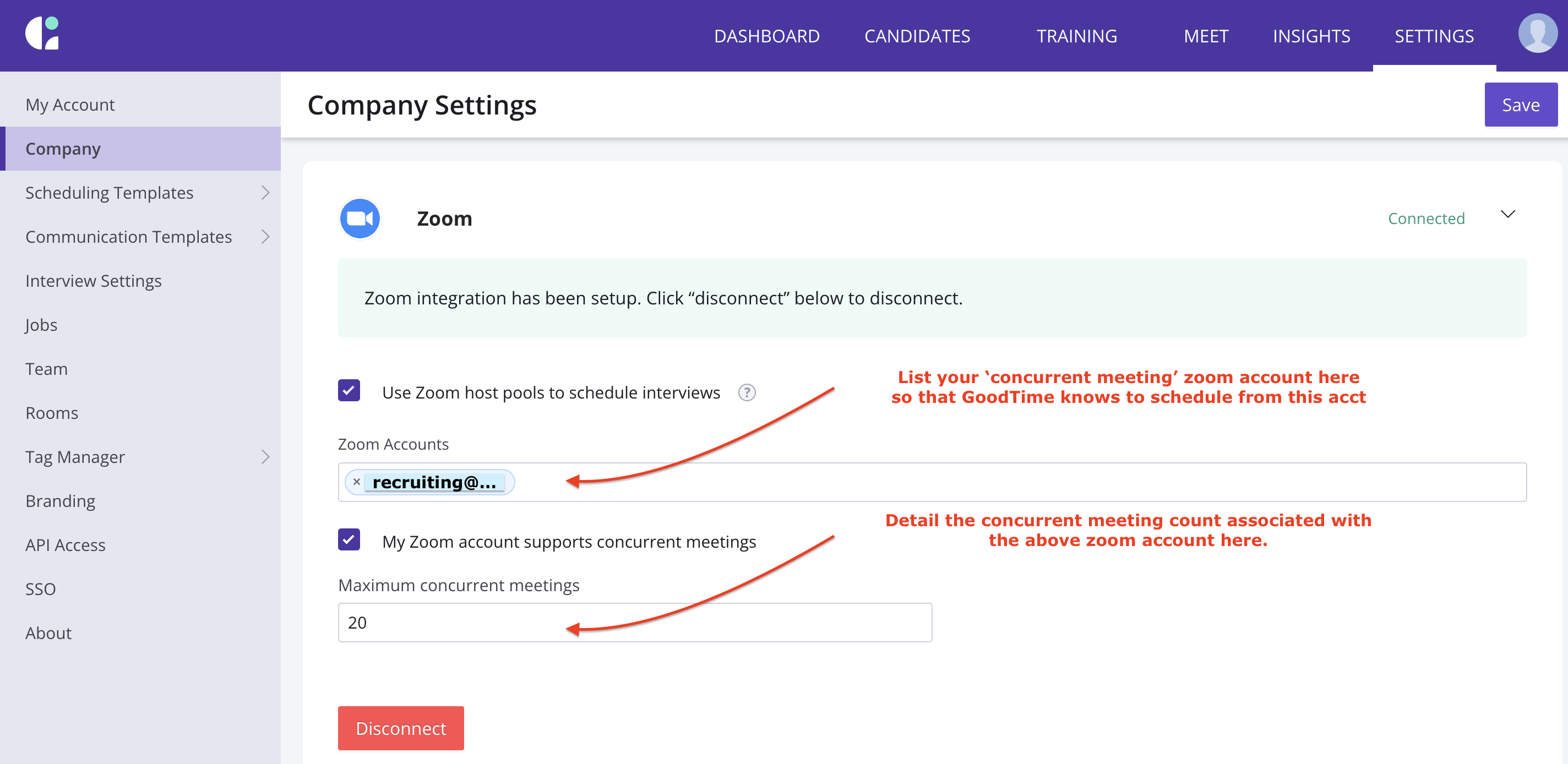1568x764 pixels.
Task: Toggle concurrent meetings support checkbox
Action: [349, 539]
